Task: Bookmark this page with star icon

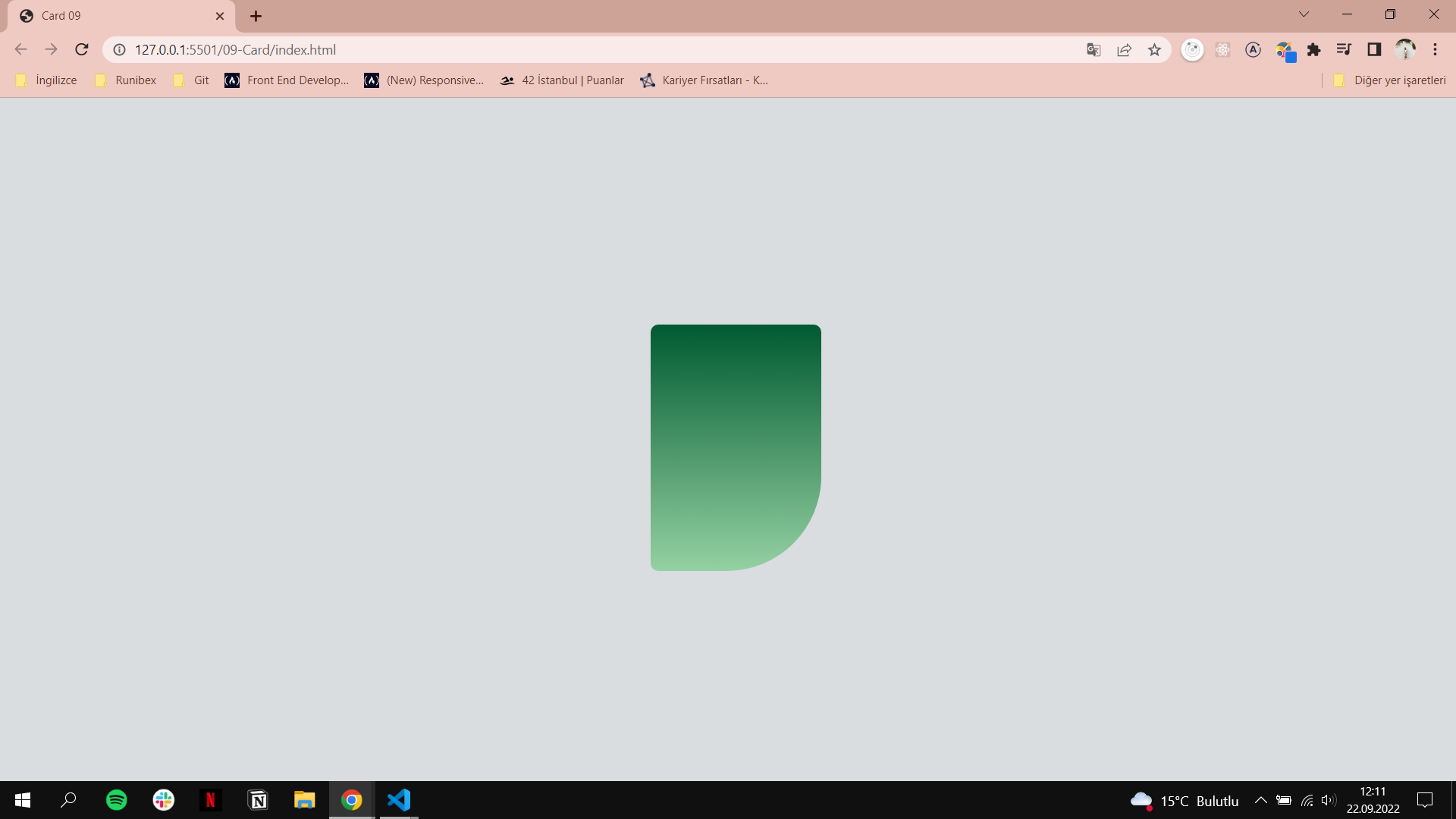Action: click(x=1154, y=50)
